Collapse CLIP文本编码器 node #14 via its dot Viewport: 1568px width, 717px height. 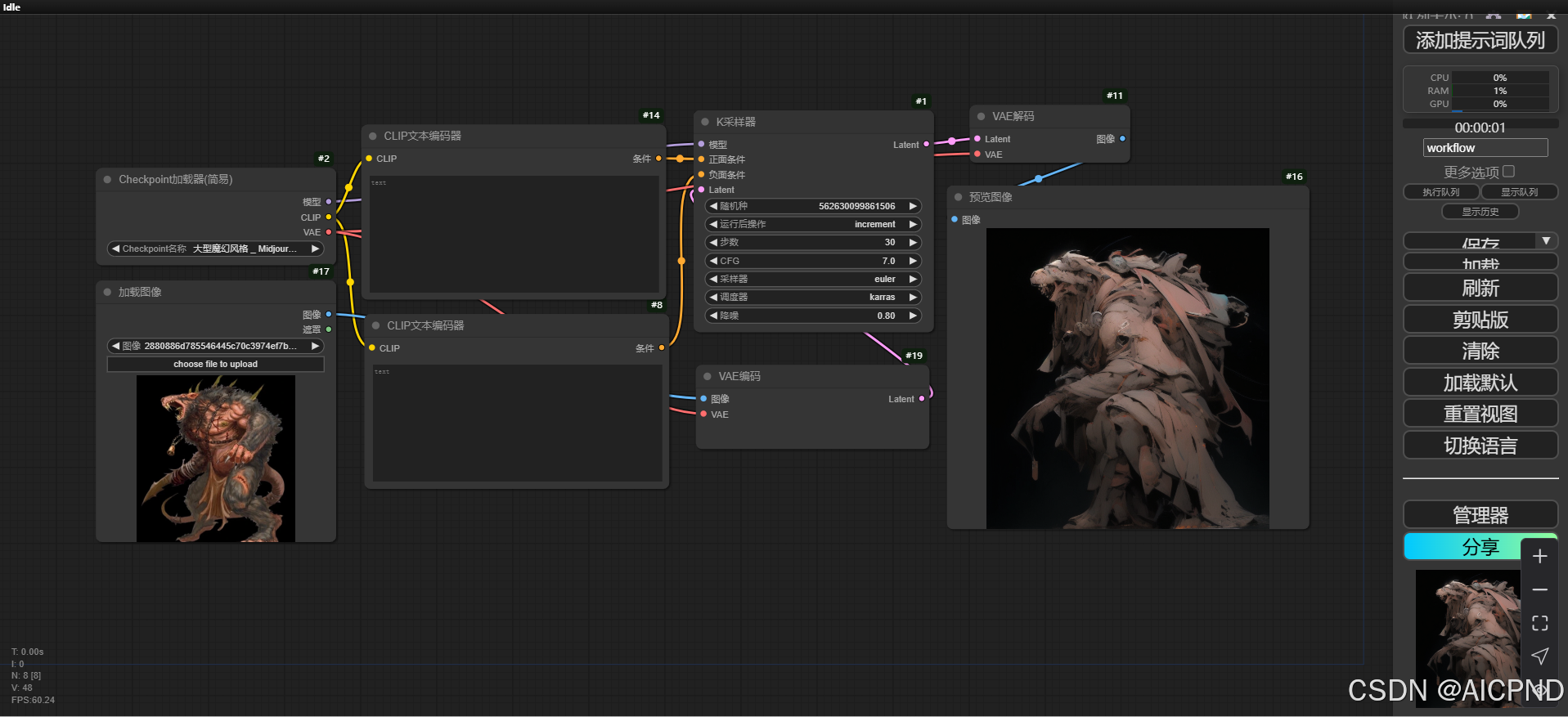coord(373,136)
